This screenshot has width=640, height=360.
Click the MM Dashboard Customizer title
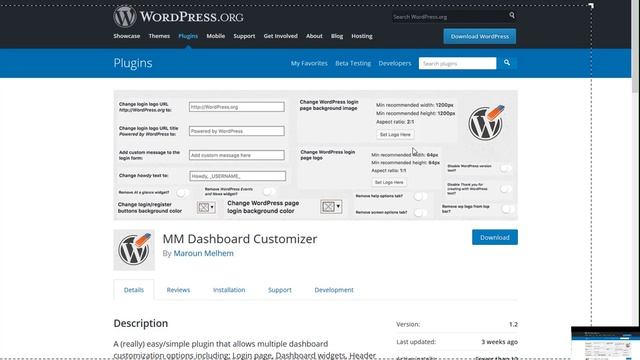coord(240,239)
